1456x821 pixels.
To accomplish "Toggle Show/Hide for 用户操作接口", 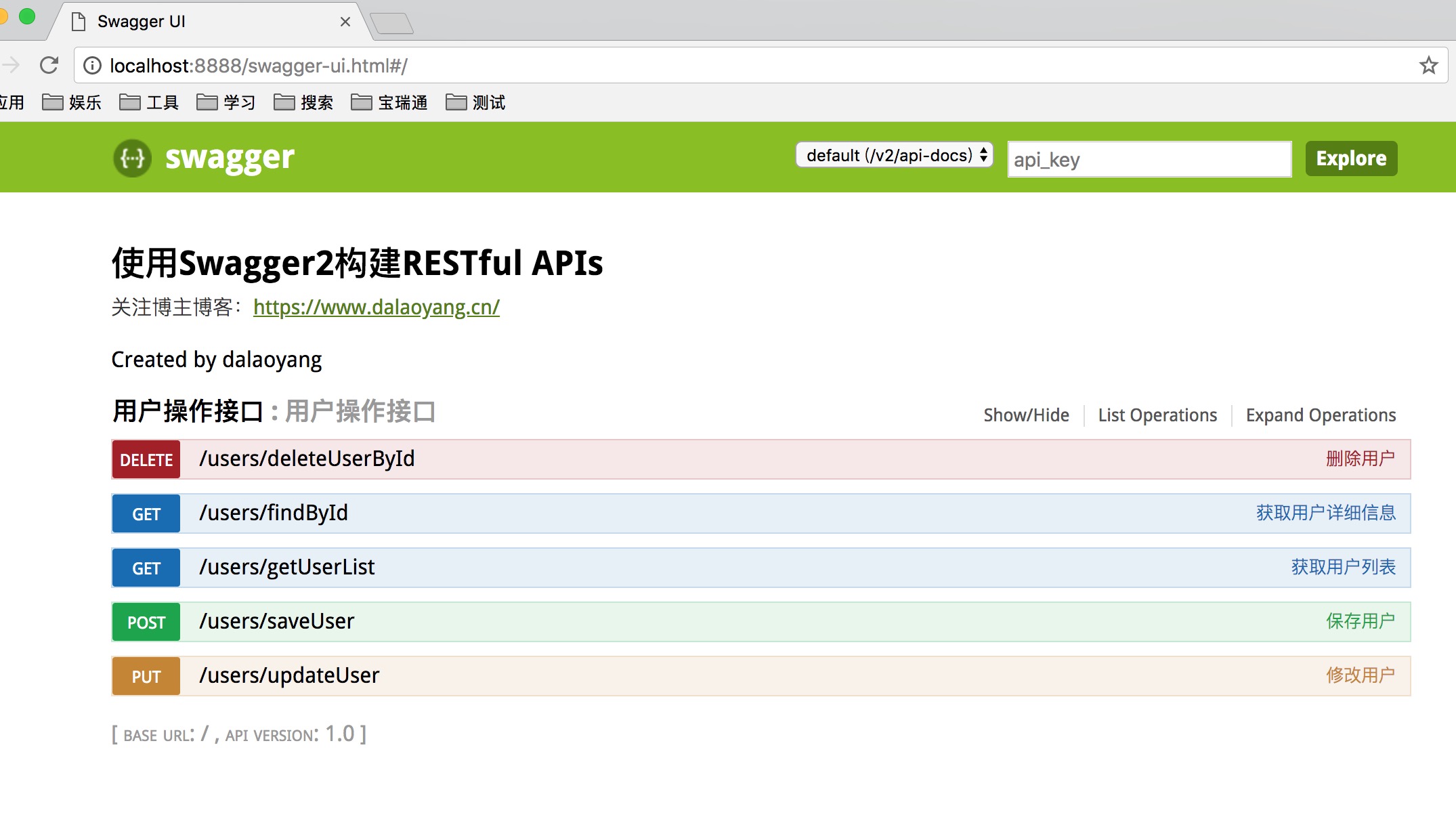I will coord(1026,415).
